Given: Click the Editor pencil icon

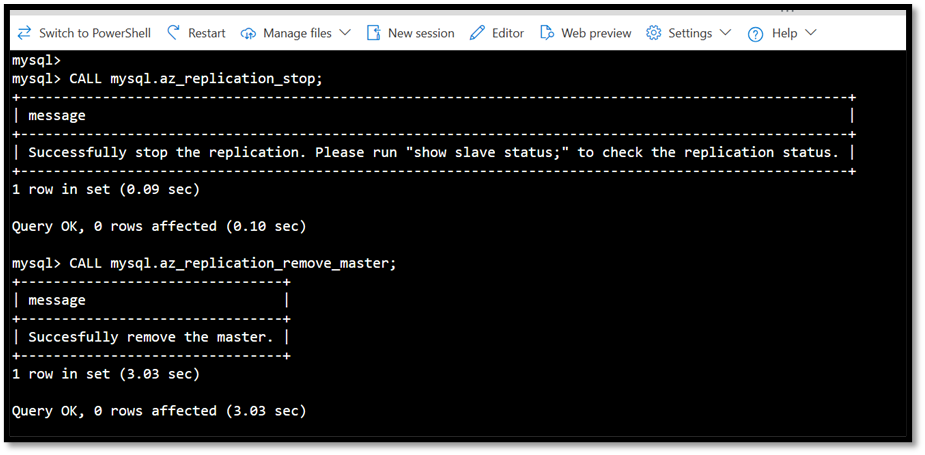Looking at the screenshot, I should click(477, 33).
